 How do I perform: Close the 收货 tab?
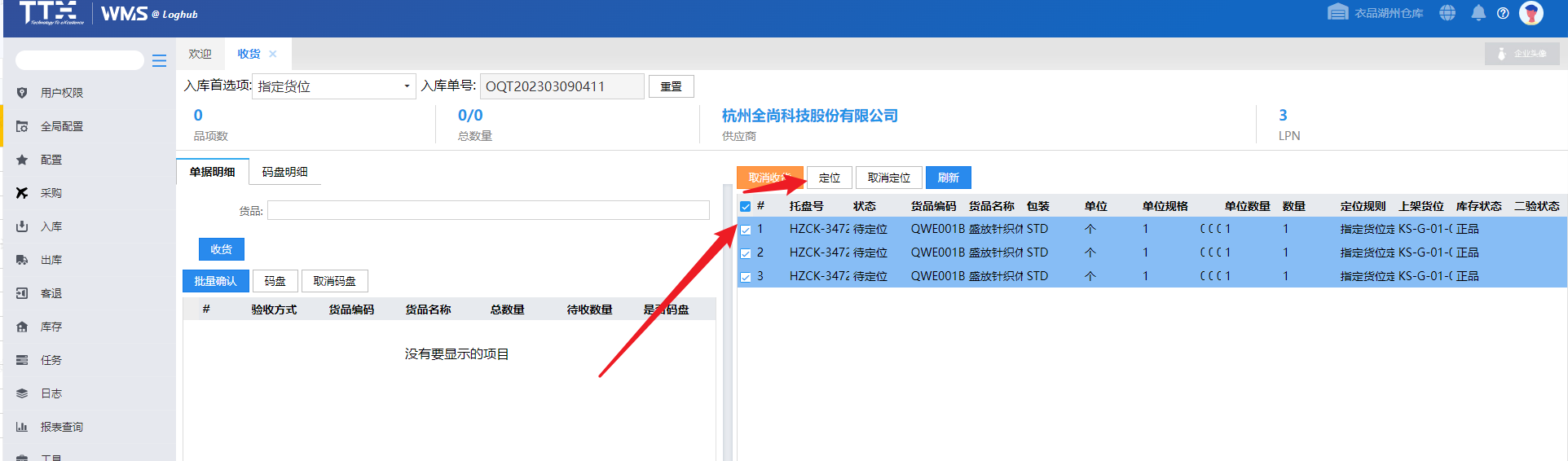pyautogui.click(x=273, y=54)
